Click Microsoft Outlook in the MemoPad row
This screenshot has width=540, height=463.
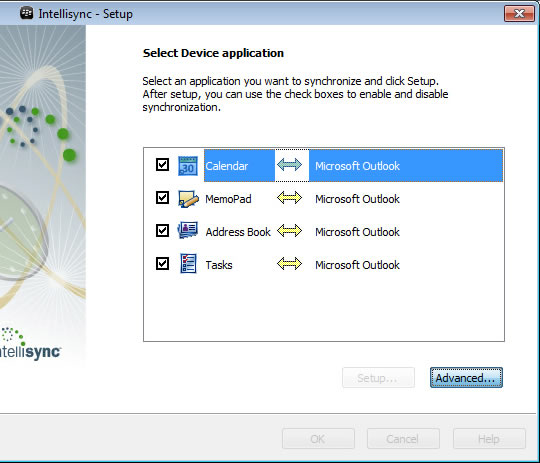coord(357,199)
